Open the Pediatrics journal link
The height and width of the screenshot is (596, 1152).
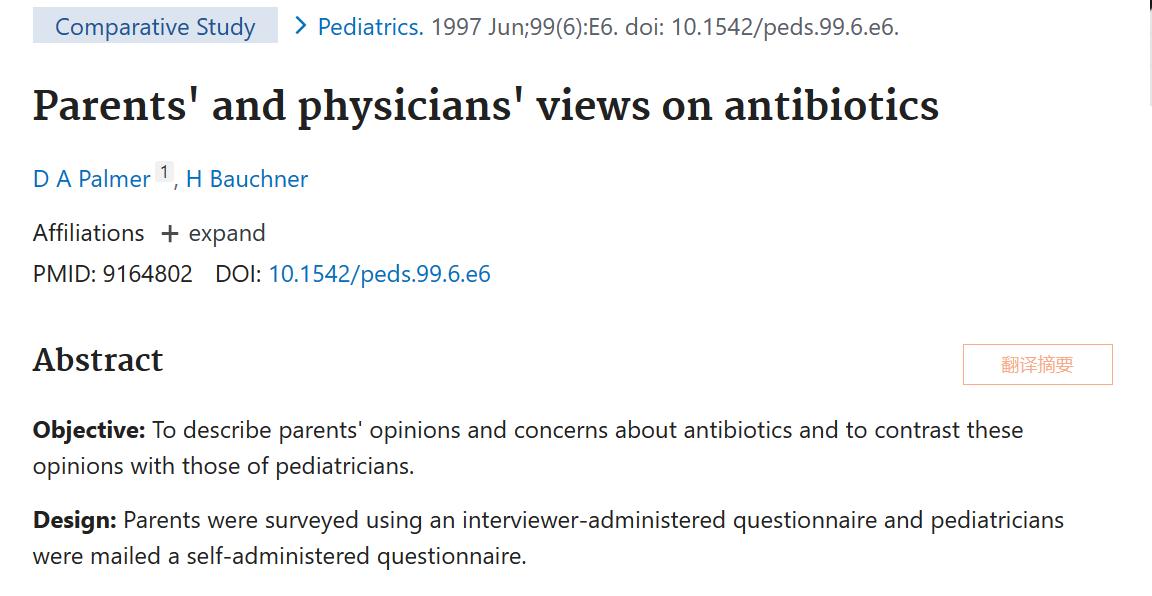click(x=370, y=27)
